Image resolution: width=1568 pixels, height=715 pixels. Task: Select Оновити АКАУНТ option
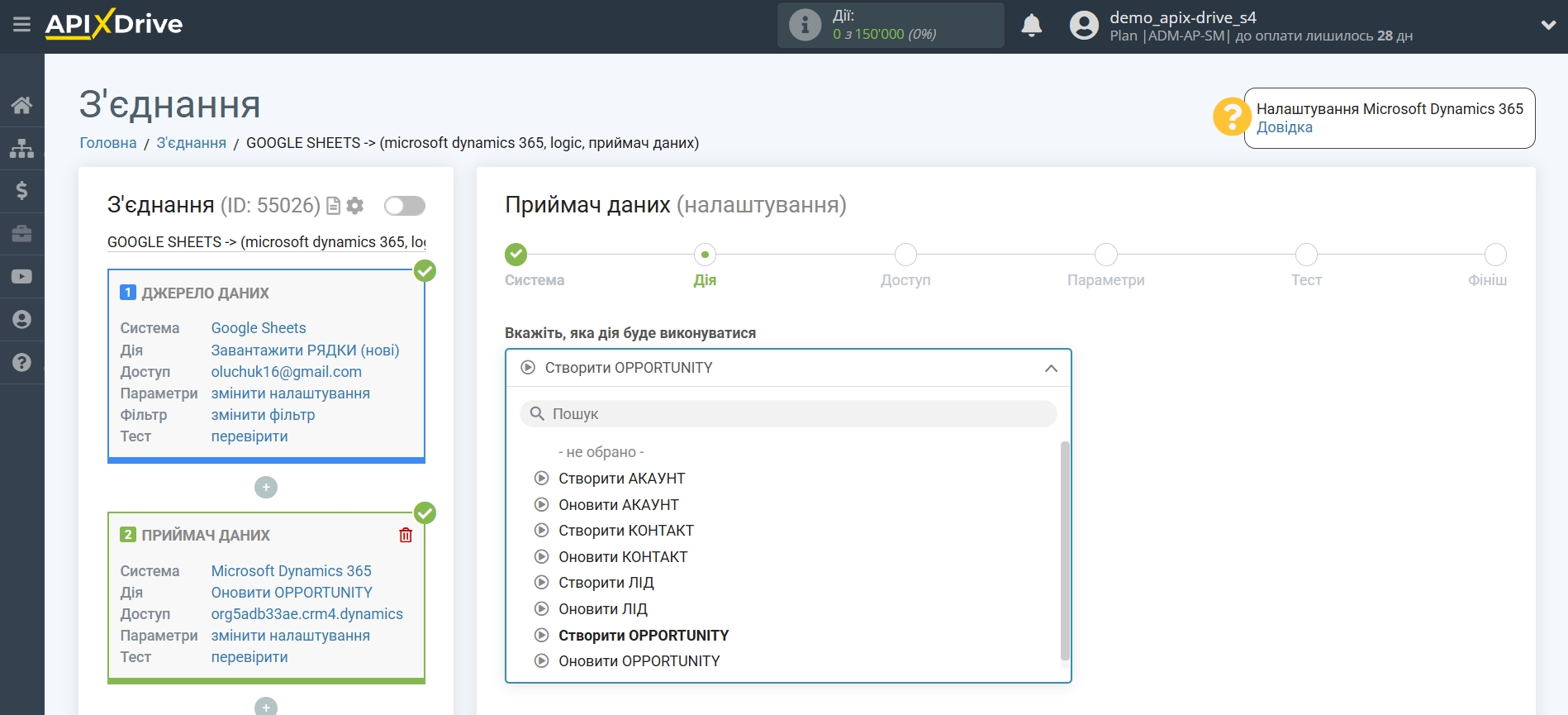click(619, 505)
